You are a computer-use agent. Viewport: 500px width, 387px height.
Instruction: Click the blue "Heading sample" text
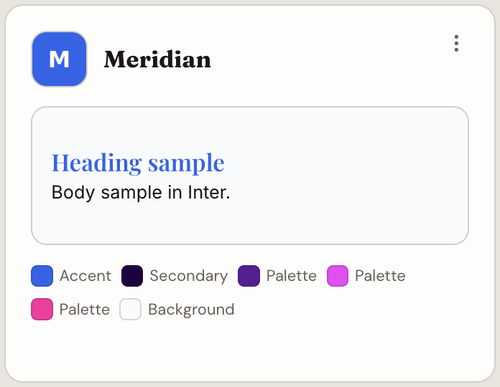138,163
